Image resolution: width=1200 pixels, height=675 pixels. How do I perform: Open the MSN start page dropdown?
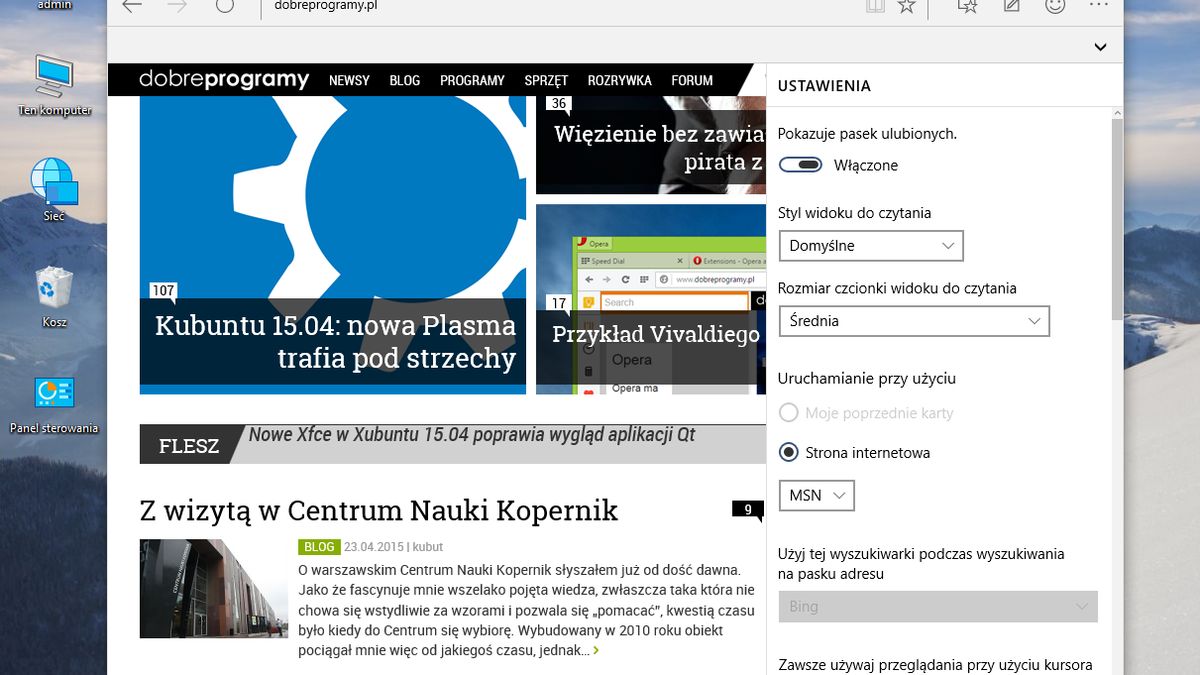tap(817, 495)
